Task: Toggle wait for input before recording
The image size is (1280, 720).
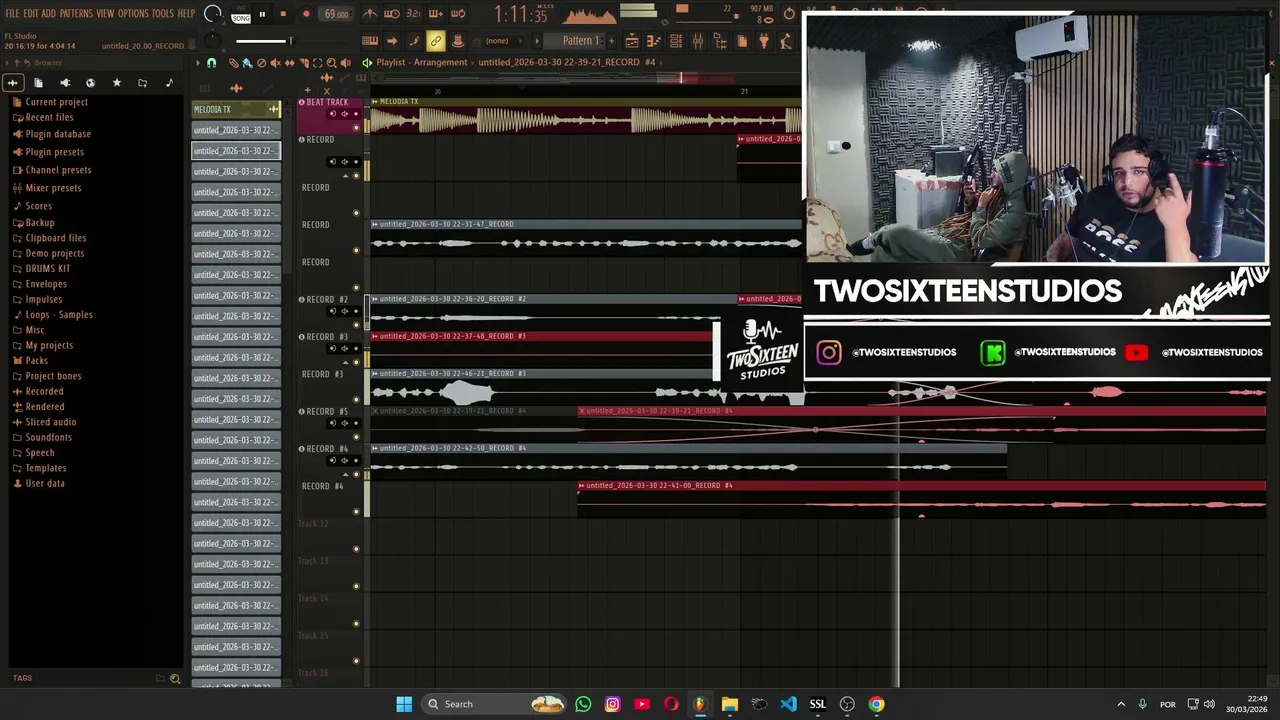Action: [391, 14]
